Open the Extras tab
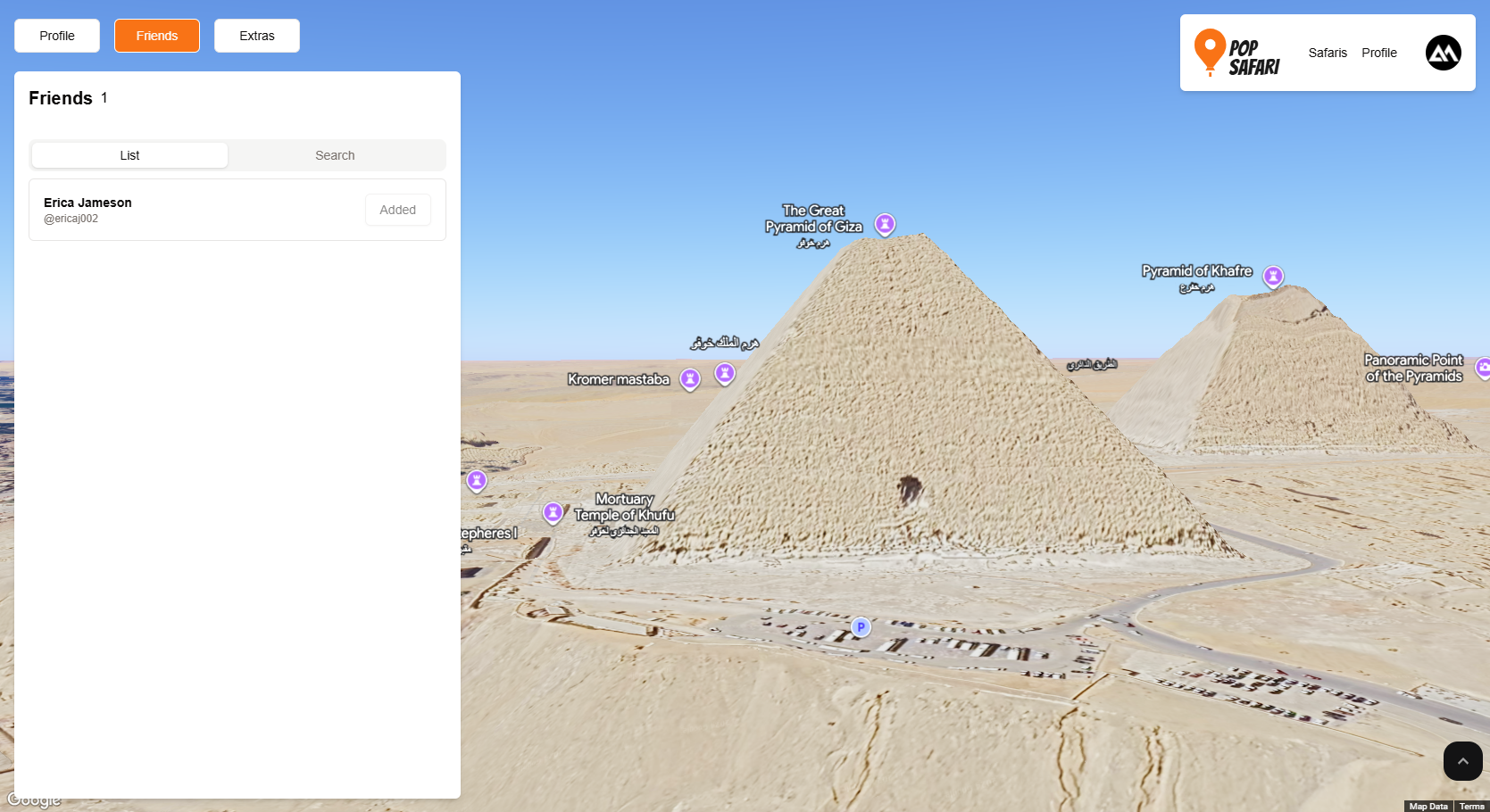 coord(257,36)
